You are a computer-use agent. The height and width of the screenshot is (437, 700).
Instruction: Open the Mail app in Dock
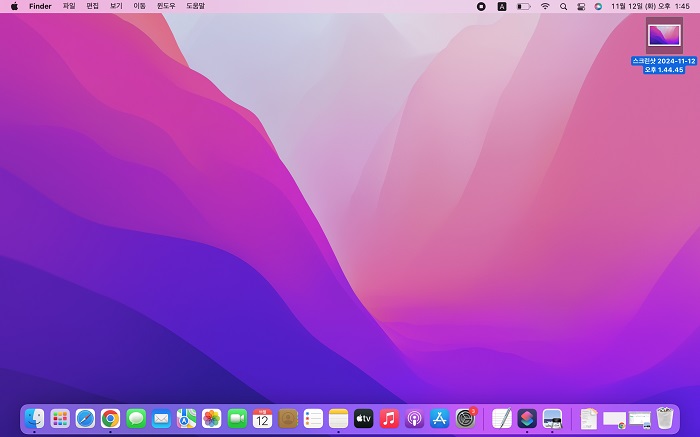[161, 419]
